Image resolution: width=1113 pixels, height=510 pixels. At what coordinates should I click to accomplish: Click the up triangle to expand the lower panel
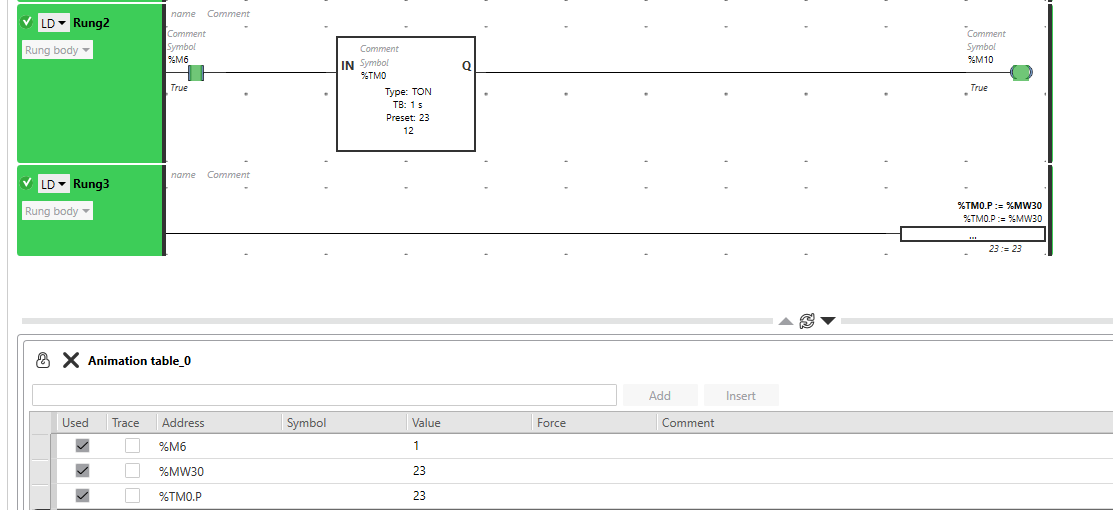click(785, 321)
